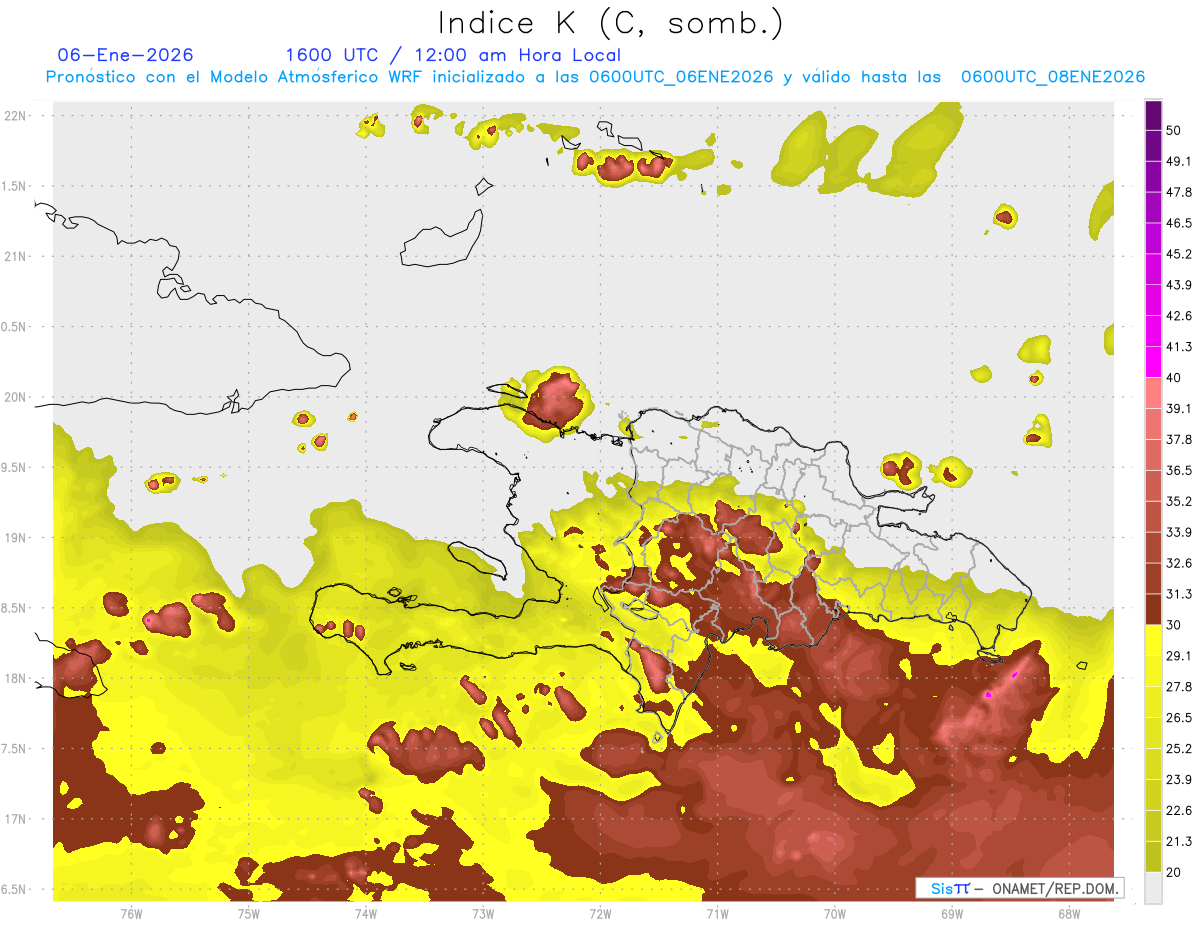Click the 76W longitude axis label

point(131,913)
